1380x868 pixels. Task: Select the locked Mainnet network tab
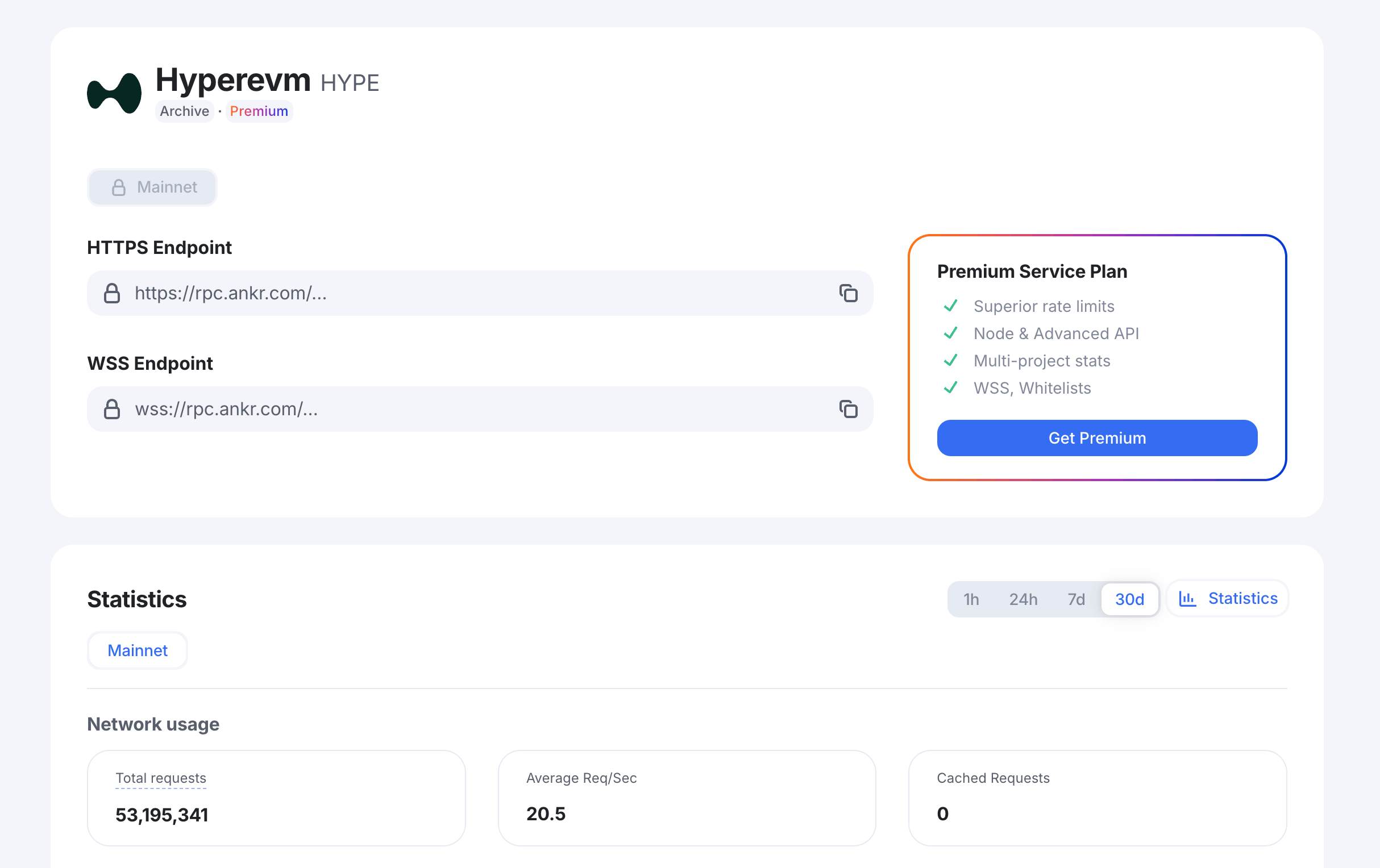coord(152,187)
